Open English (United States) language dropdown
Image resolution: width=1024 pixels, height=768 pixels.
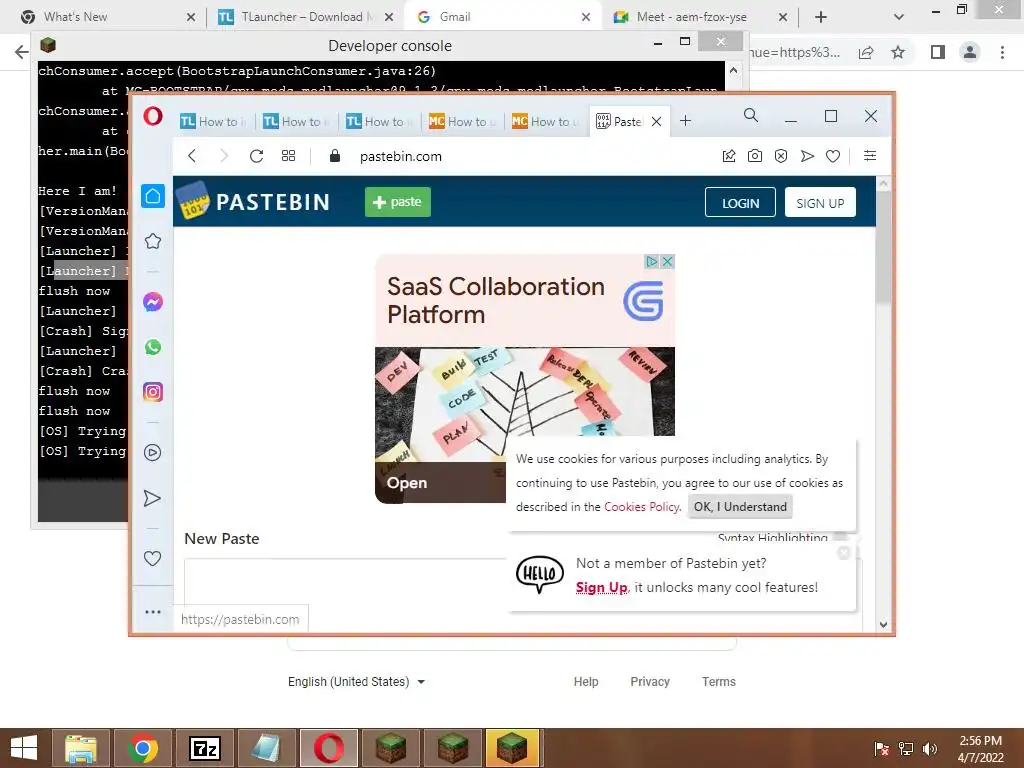357,682
